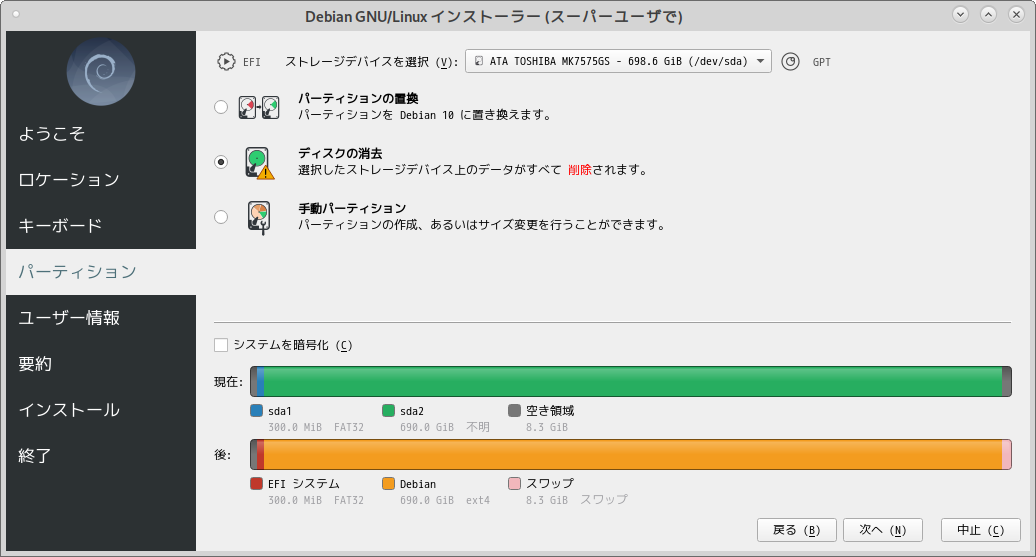The height and width of the screenshot is (557, 1036).
Task: Click the replace-partition disk icon
Action: coord(259,107)
